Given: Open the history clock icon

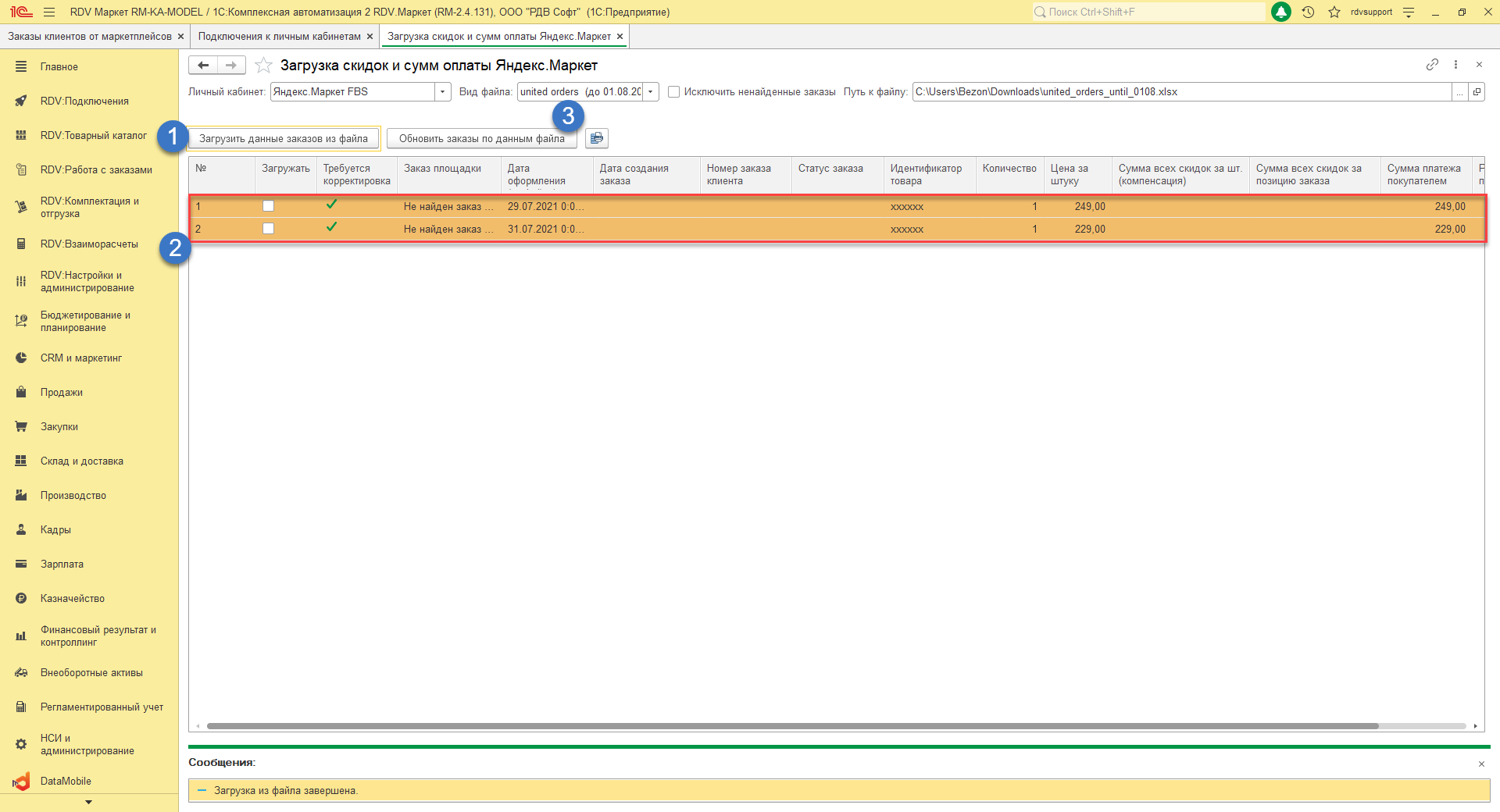Looking at the screenshot, I should click(1308, 12).
